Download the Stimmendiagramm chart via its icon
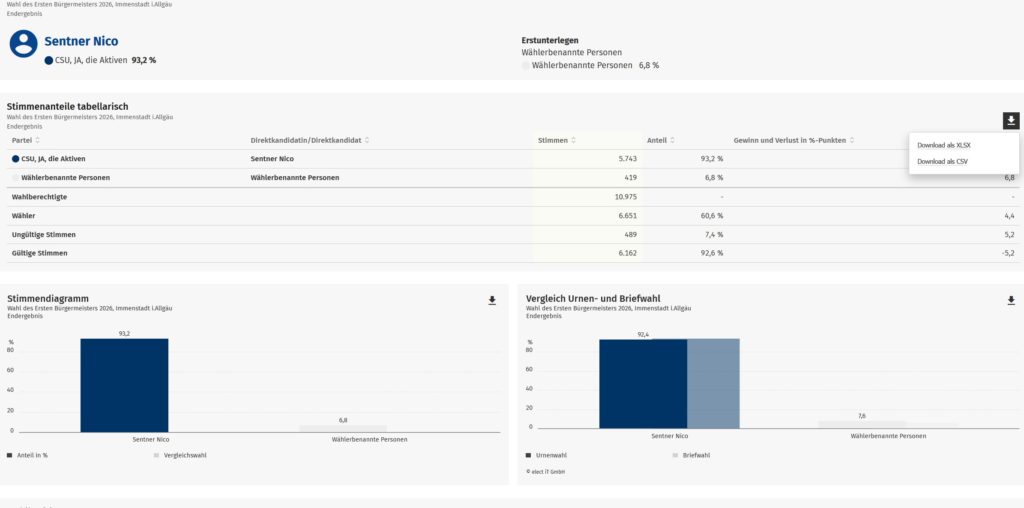1024x508 pixels. point(492,300)
